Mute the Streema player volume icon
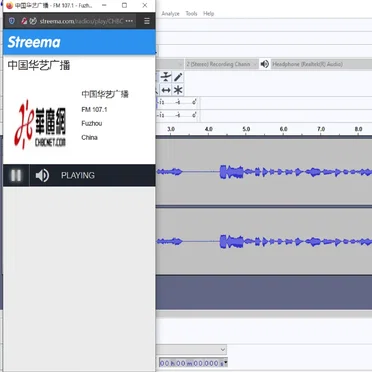 tap(42, 175)
